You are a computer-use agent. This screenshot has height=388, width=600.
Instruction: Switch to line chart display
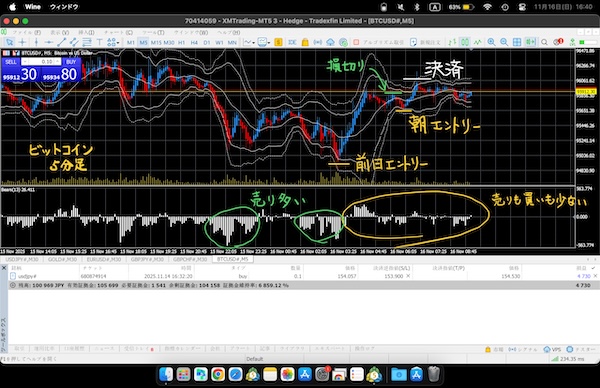[x=478, y=42]
